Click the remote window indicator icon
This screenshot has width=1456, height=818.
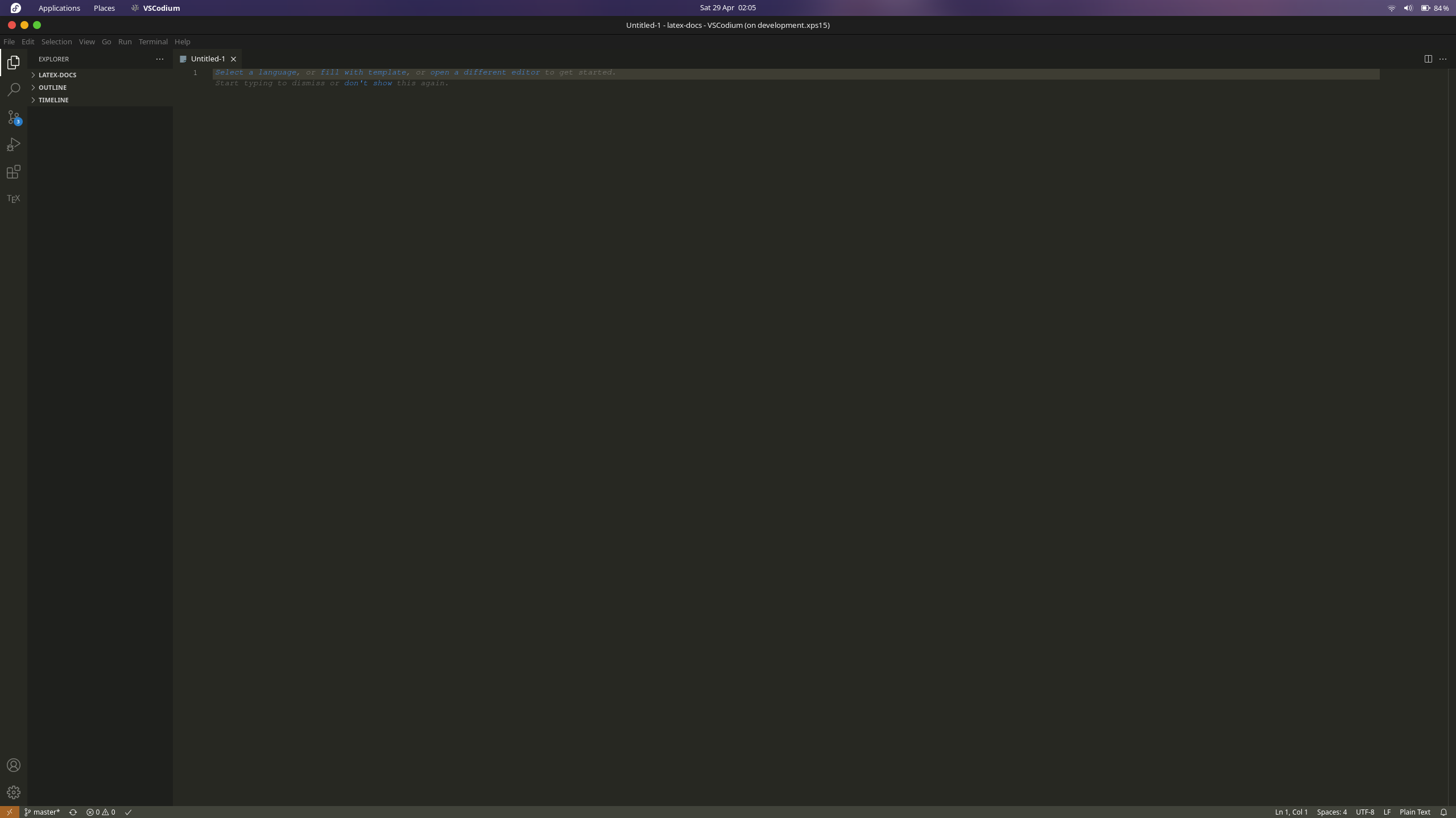click(10, 812)
